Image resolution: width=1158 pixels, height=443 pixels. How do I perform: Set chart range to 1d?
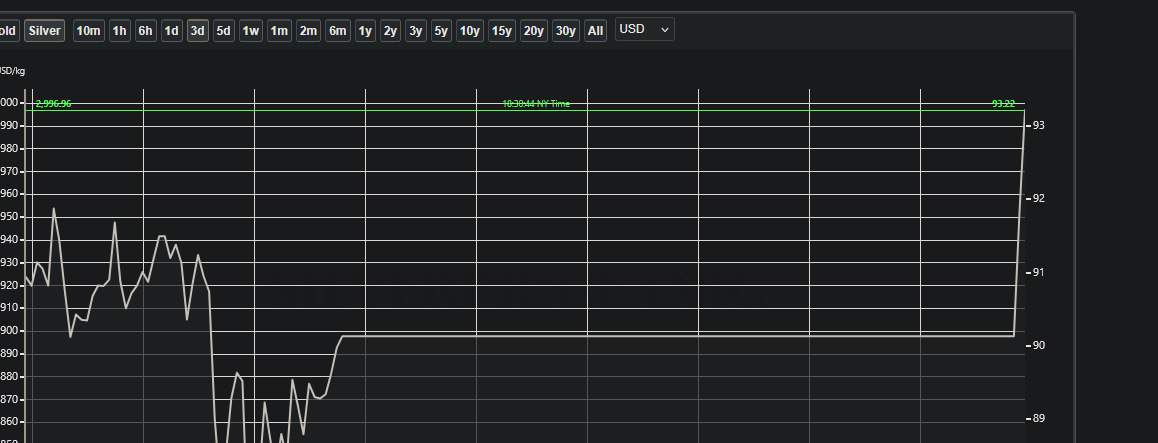click(171, 31)
